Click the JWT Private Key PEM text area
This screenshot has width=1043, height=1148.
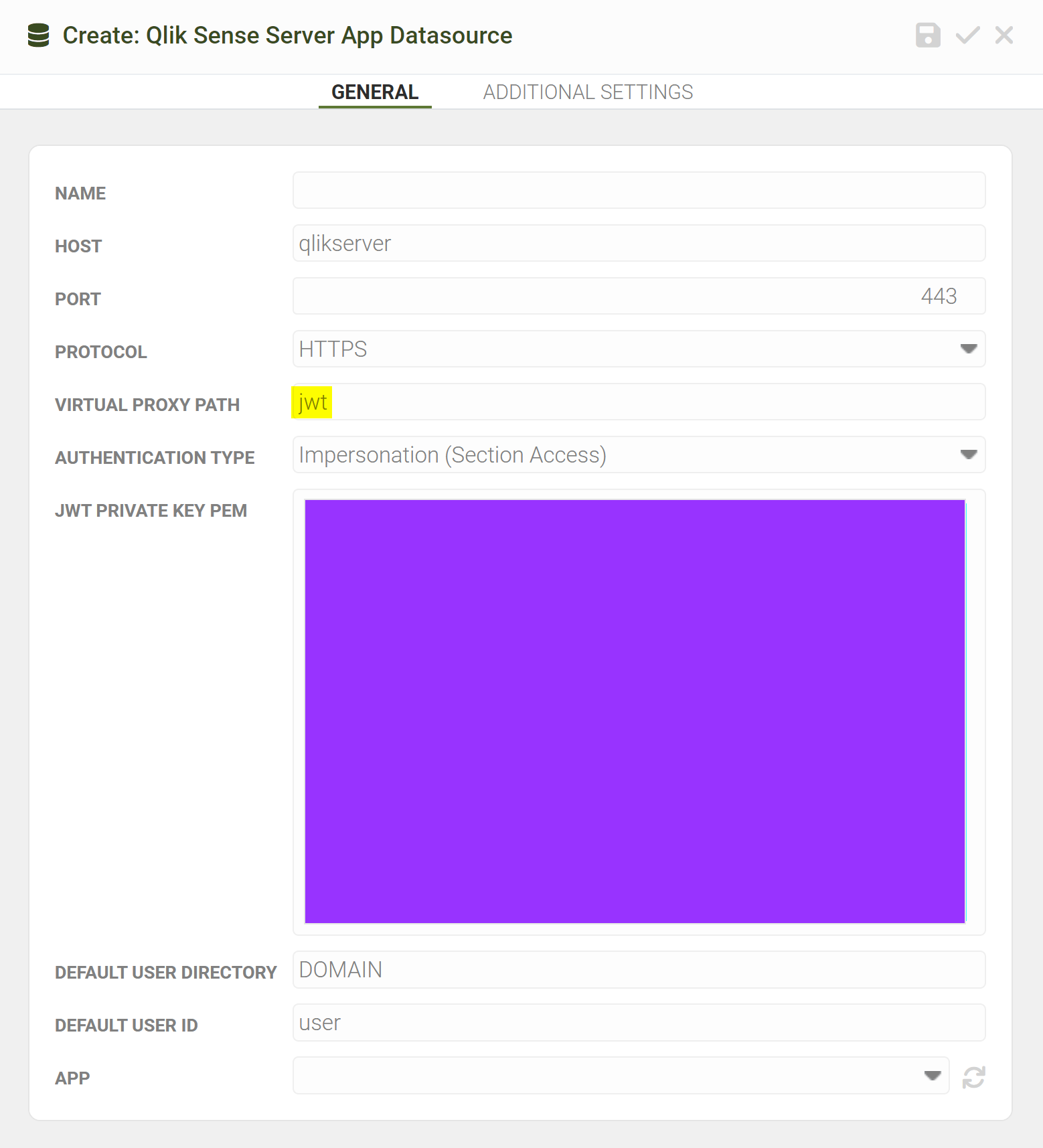tap(639, 712)
